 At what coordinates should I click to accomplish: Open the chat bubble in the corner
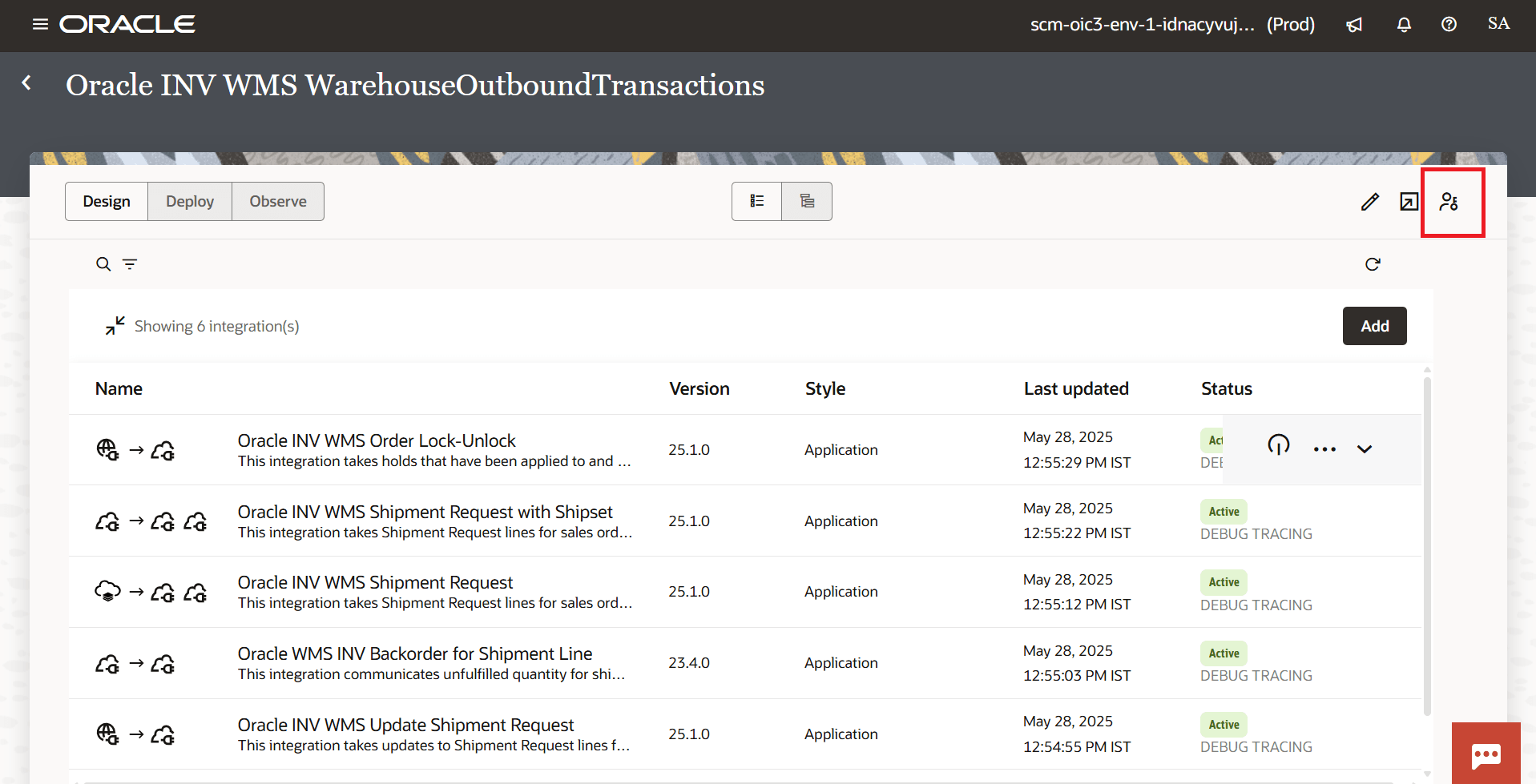[1486, 756]
